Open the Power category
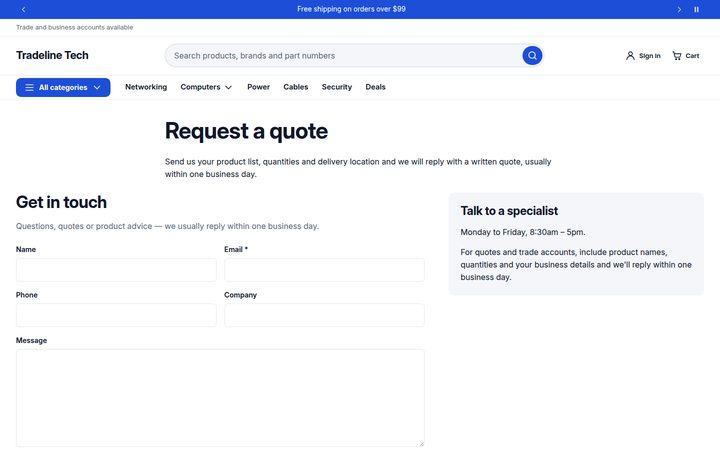 coord(259,87)
